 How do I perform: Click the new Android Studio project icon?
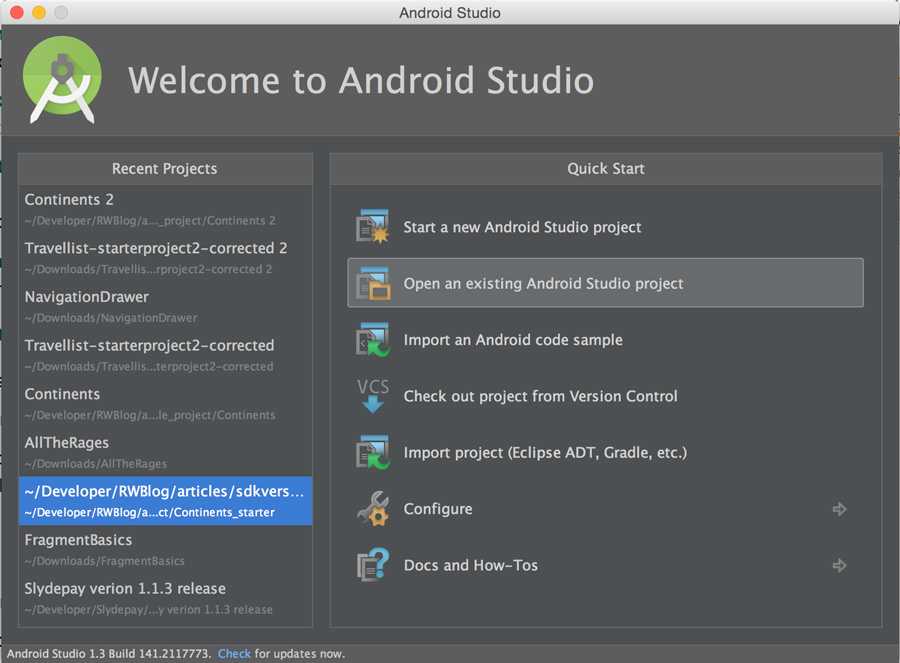coord(373,227)
